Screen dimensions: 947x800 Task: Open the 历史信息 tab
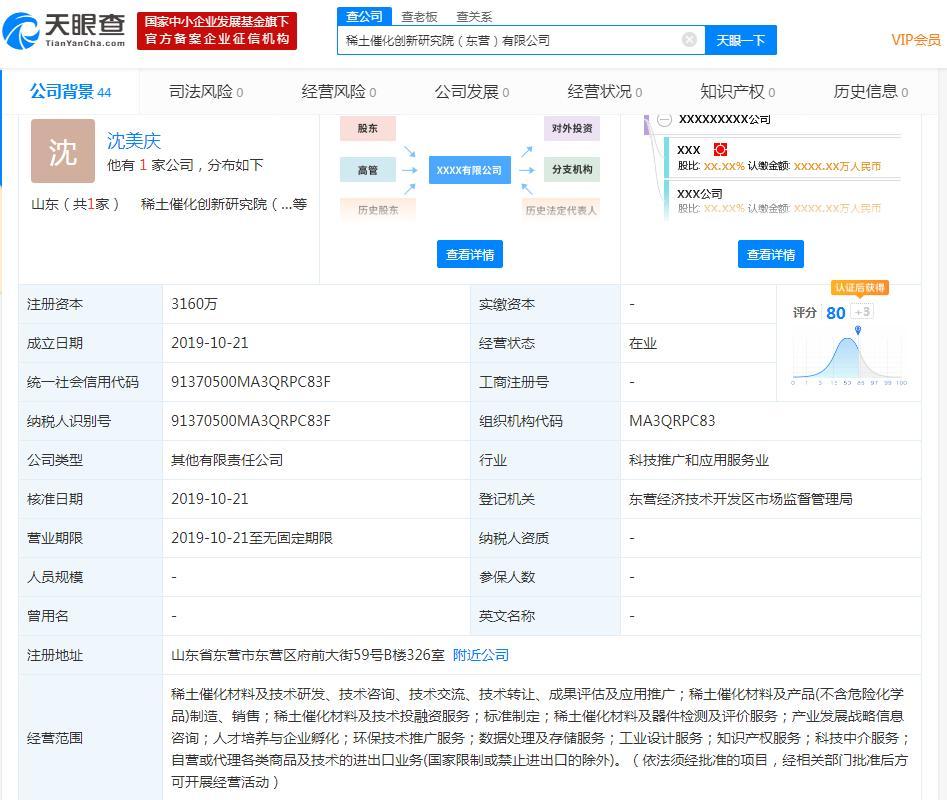[870, 92]
